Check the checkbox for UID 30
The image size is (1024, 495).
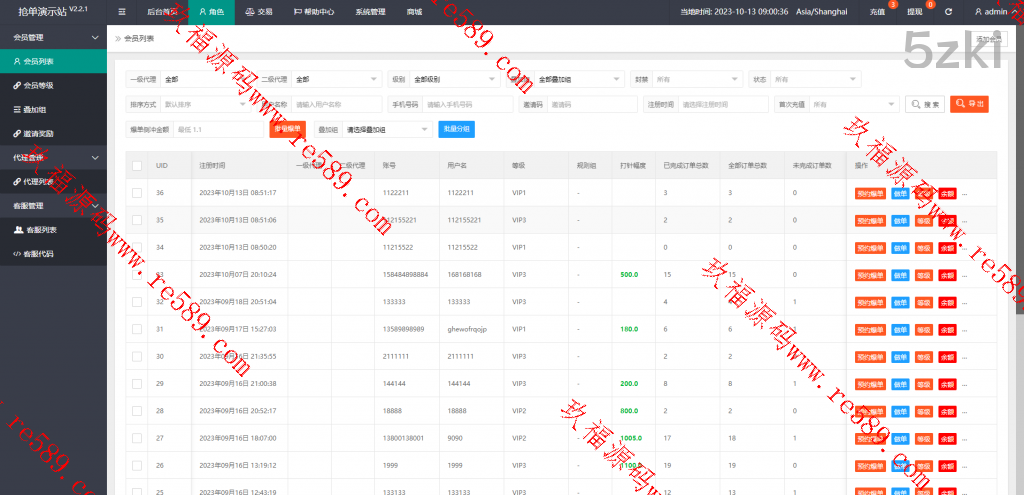(x=137, y=356)
